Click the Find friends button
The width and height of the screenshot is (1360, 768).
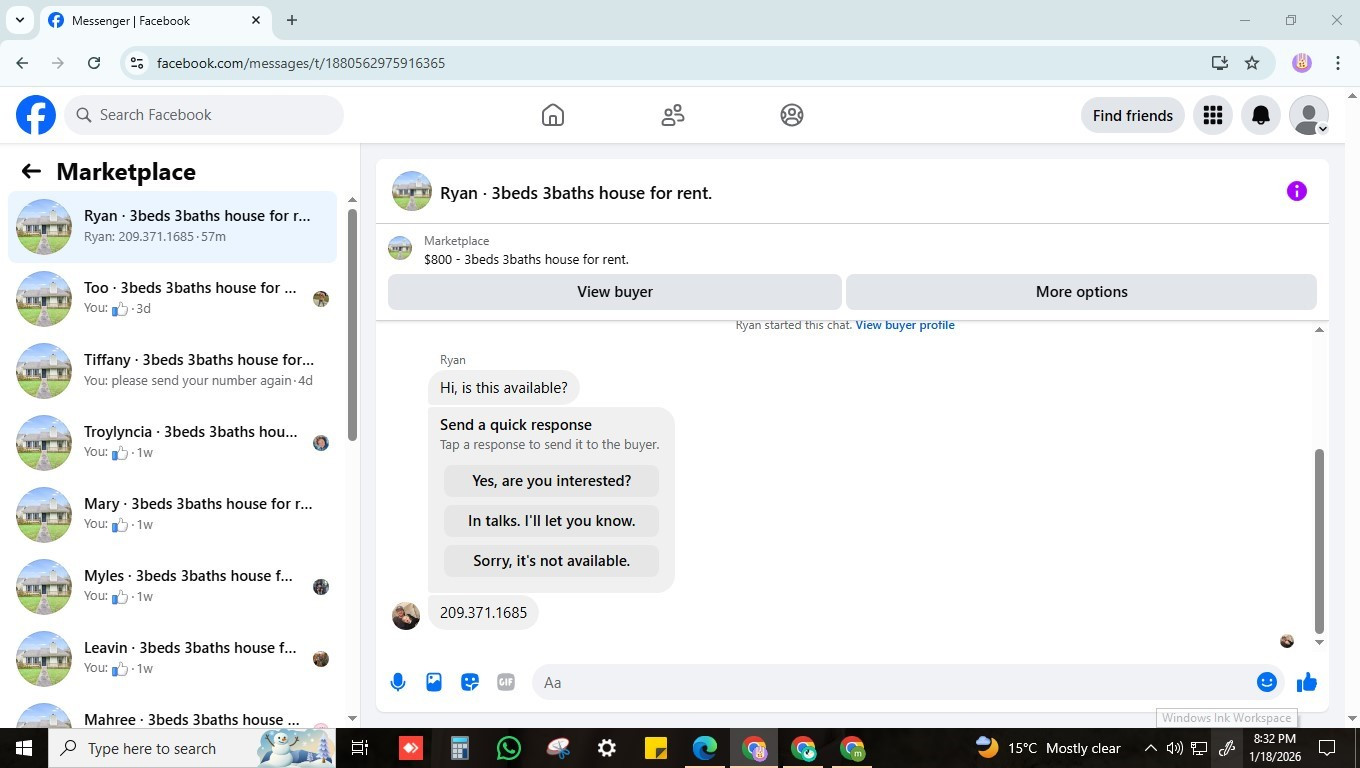coord(1133,115)
